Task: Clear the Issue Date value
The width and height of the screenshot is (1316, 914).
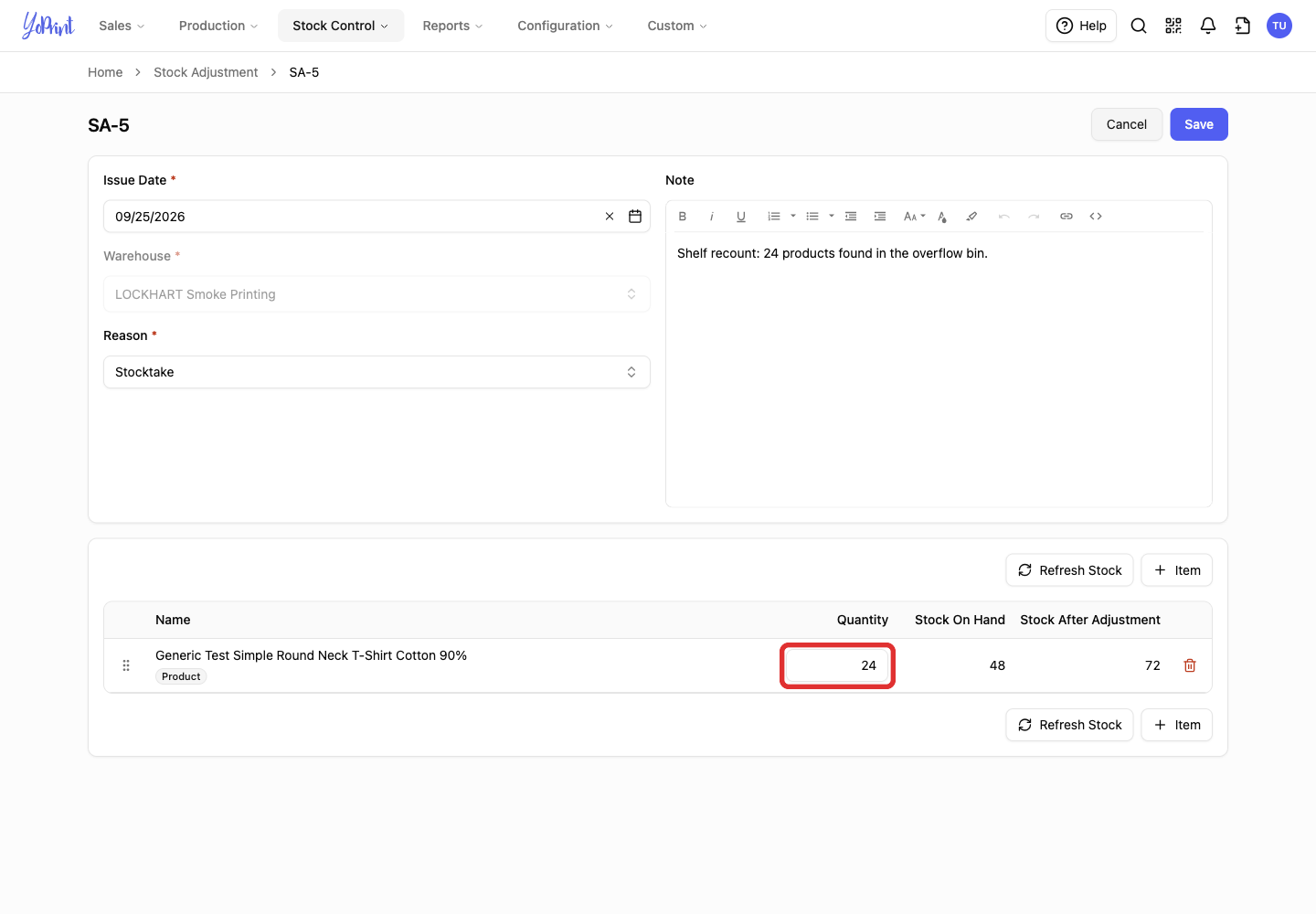Action: coord(610,217)
